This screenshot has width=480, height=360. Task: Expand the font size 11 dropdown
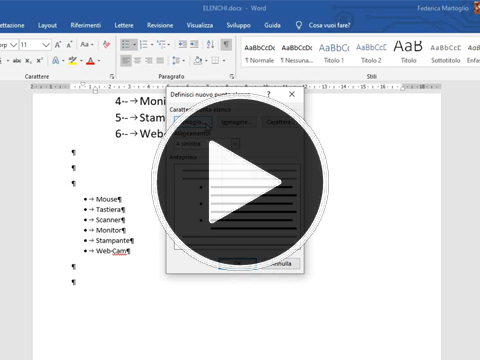(x=46, y=45)
